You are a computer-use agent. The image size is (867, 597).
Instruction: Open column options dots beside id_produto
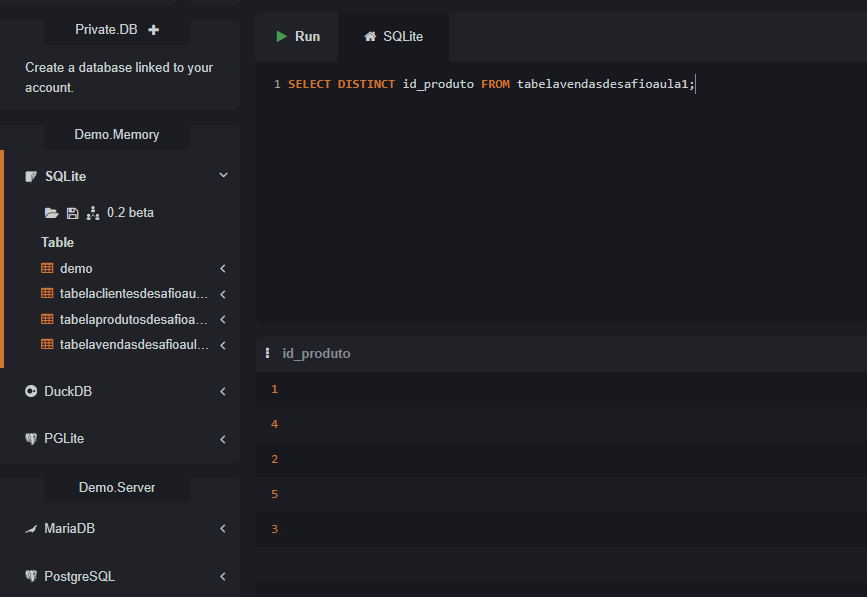(268, 353)
